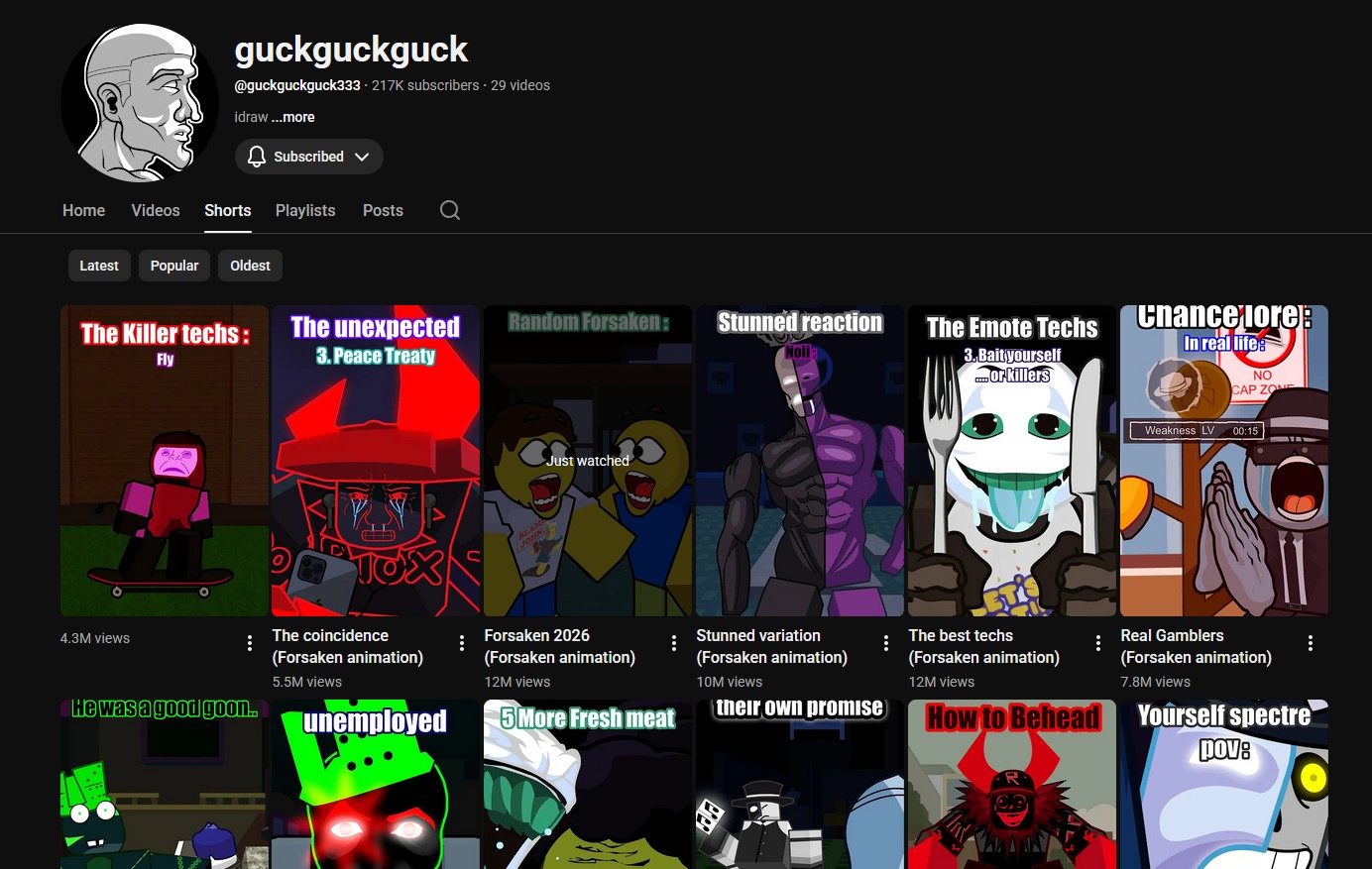Click the 29 videos count

click(520, 85)
